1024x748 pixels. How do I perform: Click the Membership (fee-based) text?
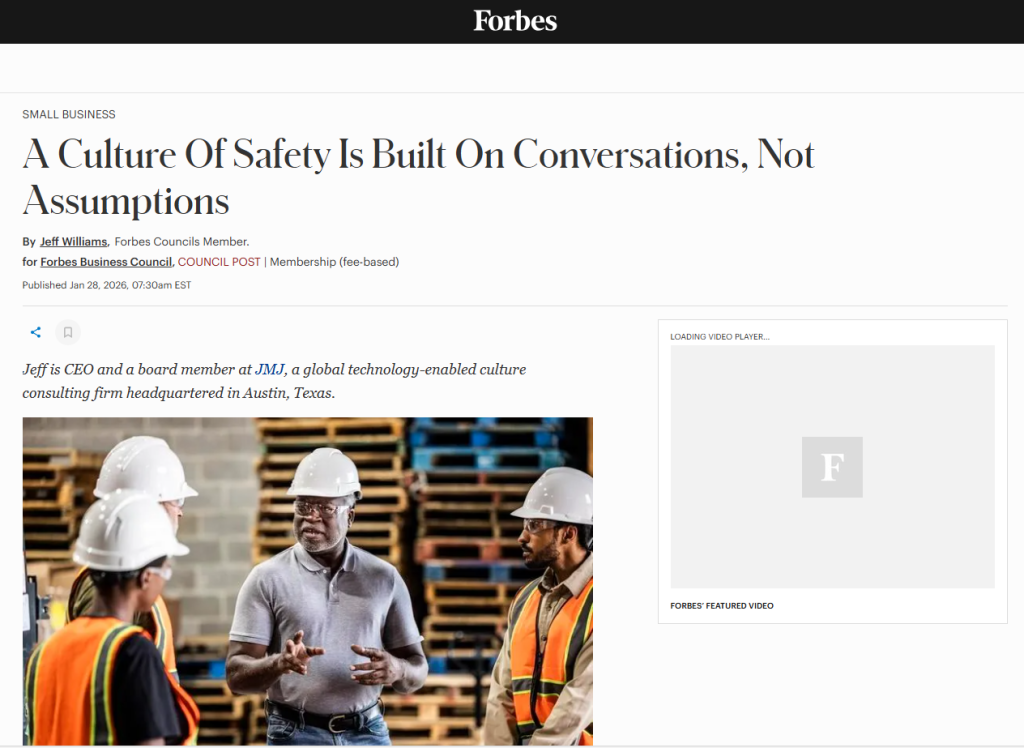click(x=332, y=261)
